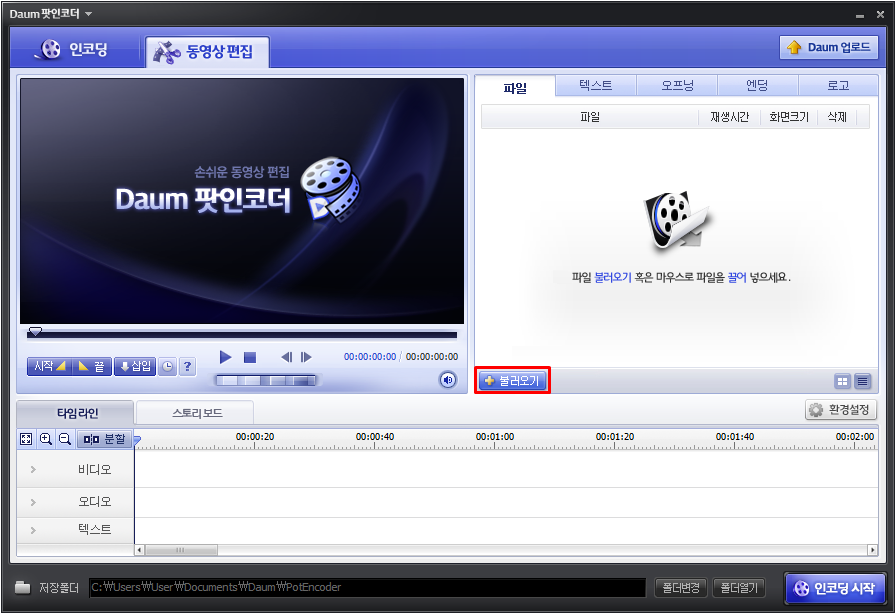Viewport: 896px width, 613px height.
Task: Click the 분할 split button
Action: pyautogui.click(x=105, y=439)
